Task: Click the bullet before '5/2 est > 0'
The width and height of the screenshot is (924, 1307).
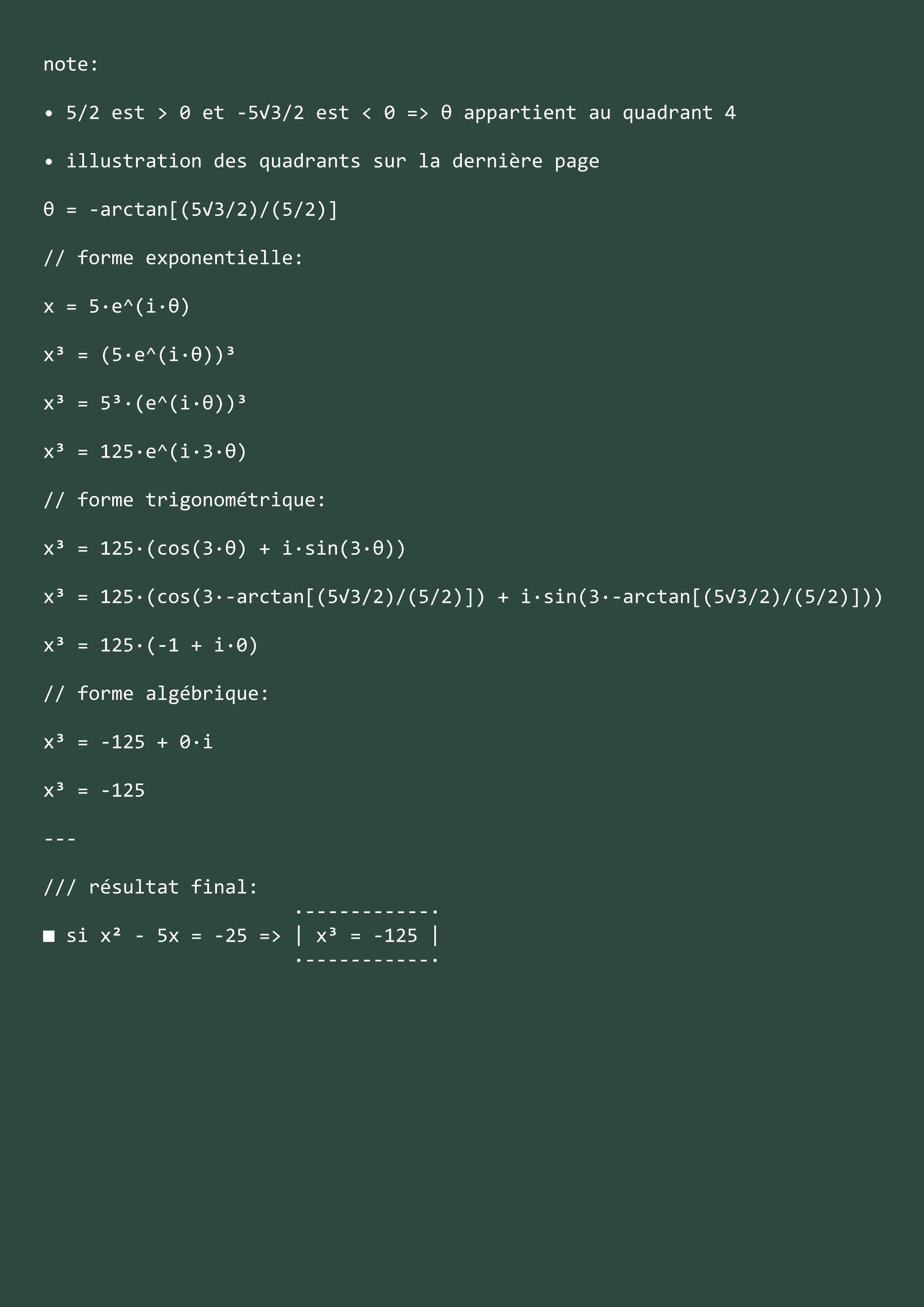Action: pos(49,114)
